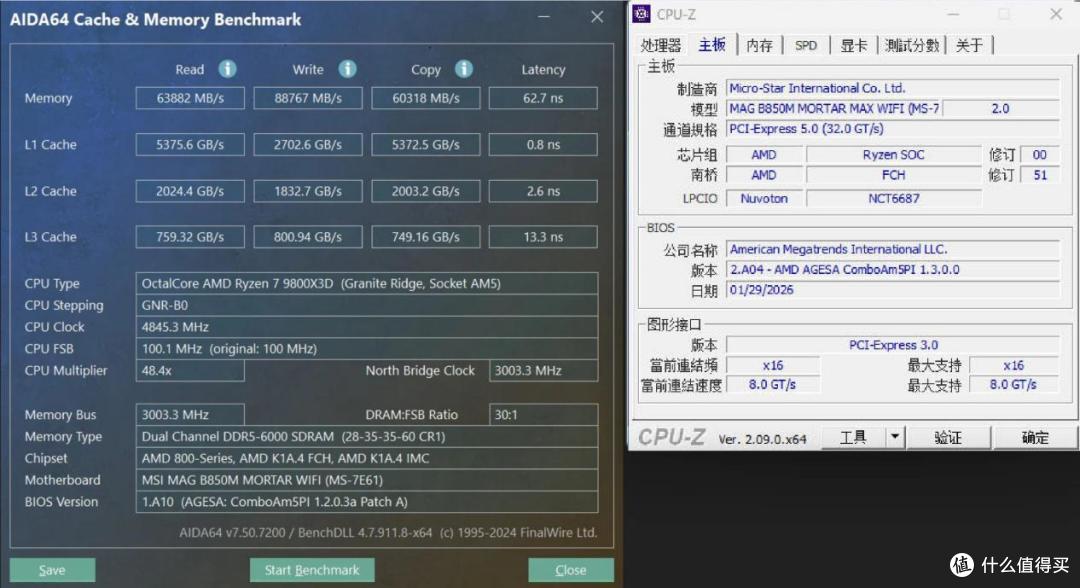
Task: Click the CPU Multiplier value 48.4x
Action: coord(190,370)
